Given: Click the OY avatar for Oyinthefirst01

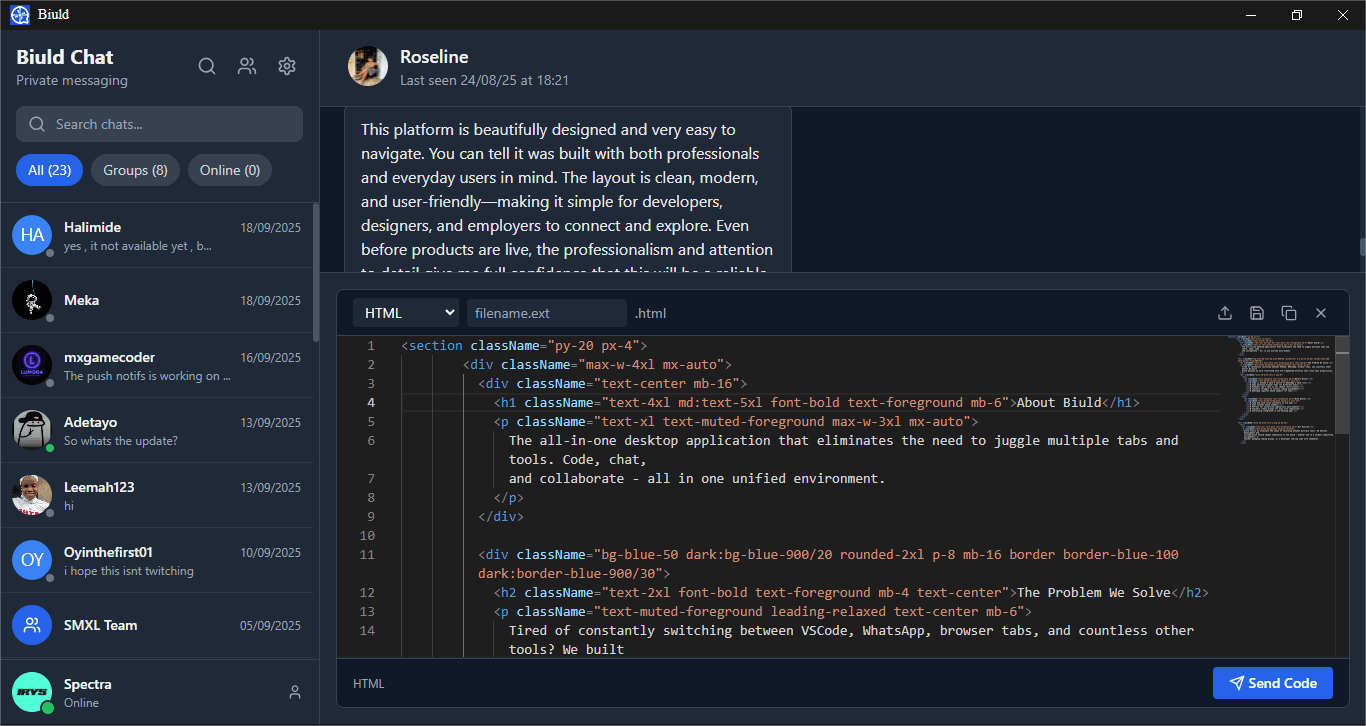Looking at the screenshot, I should 32,560.
